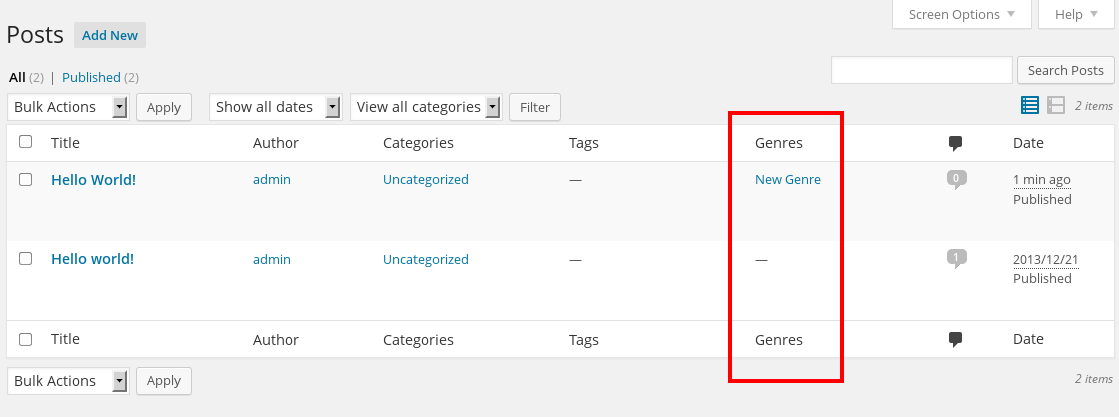Expand the Screen Options tab

tap(962, 14)
